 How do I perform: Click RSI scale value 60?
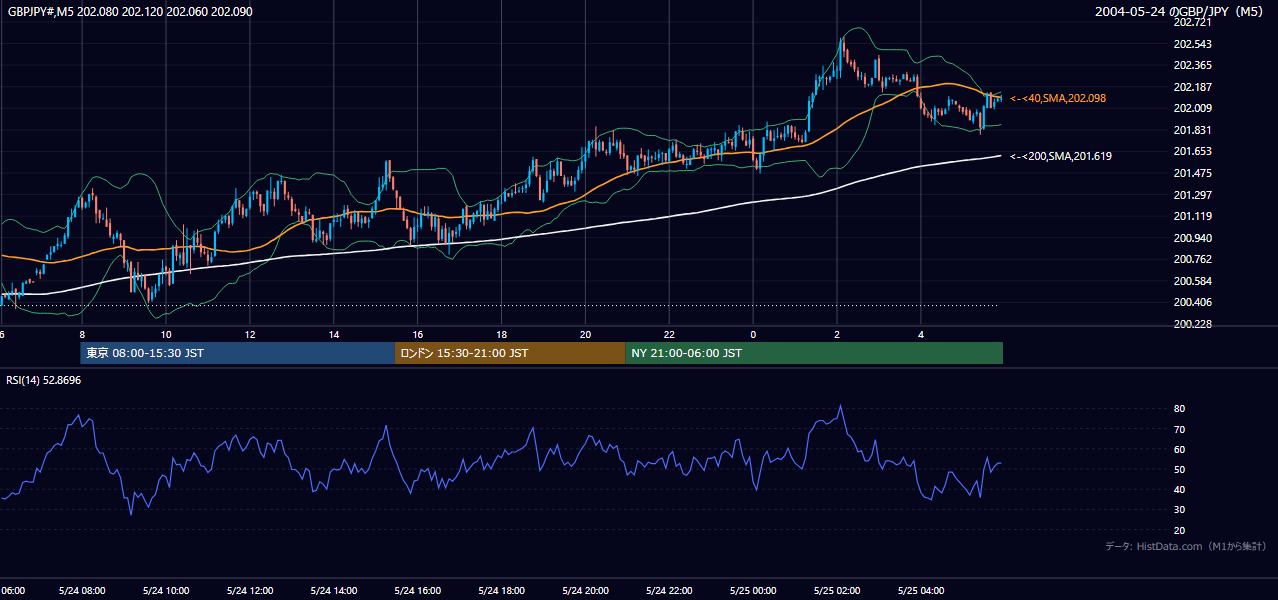coord(1179,449)
